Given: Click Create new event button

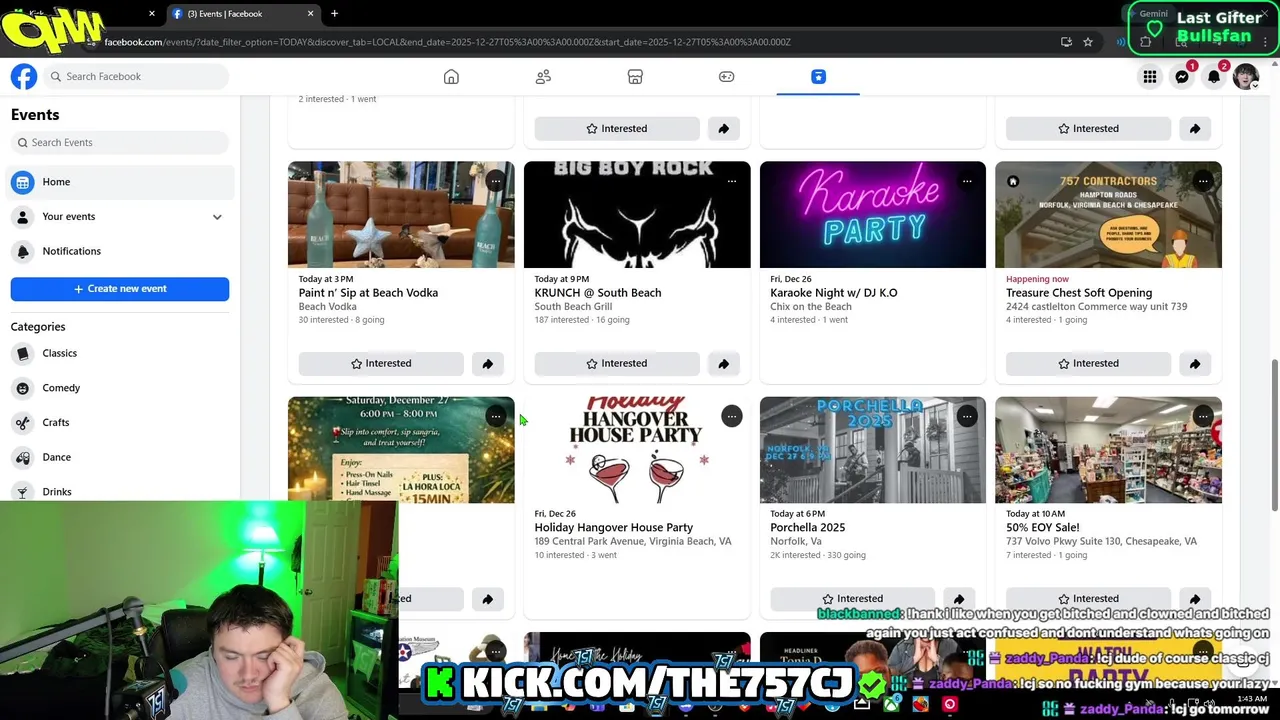Looking at the screenshot, I should 120,288.
